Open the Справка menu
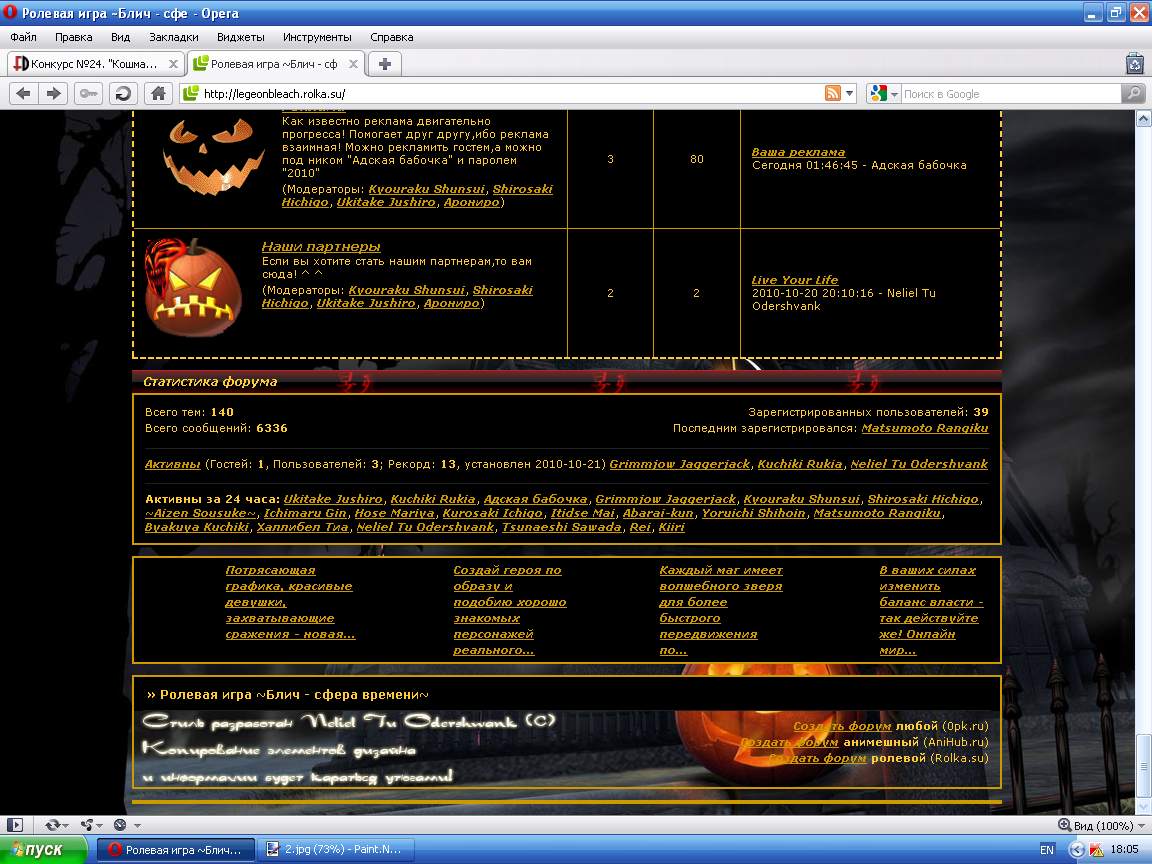The height and width of the screenshot is (864, 1152). coord(392,37)
